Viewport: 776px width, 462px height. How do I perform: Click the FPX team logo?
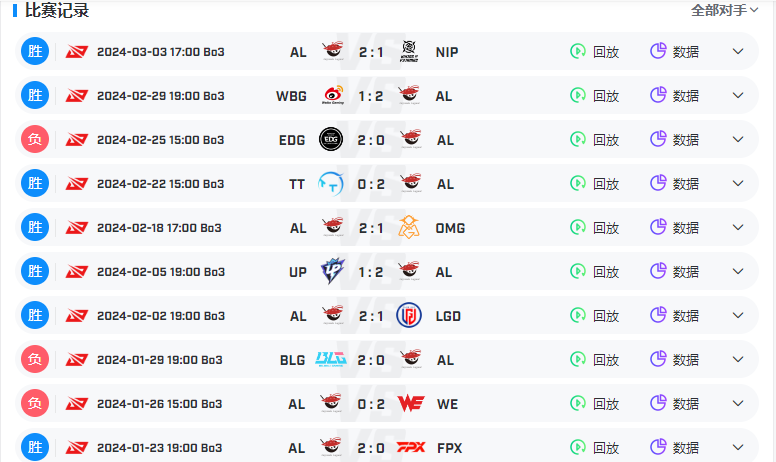[411, 447]
